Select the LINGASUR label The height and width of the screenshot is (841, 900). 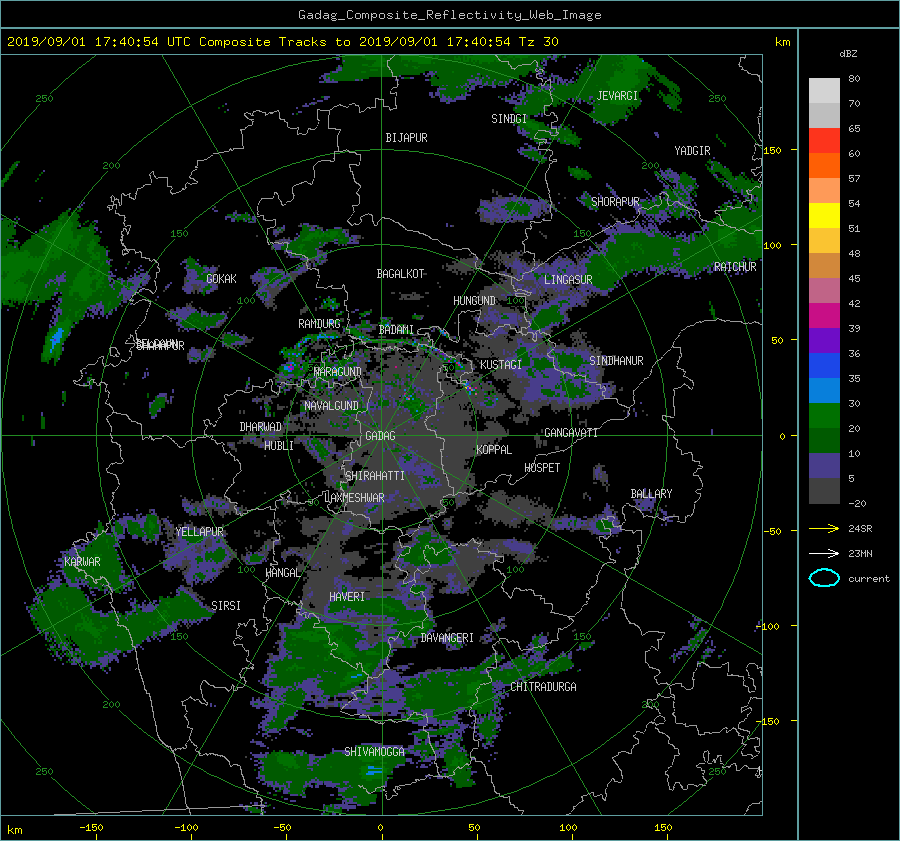(x=568, y=280)
